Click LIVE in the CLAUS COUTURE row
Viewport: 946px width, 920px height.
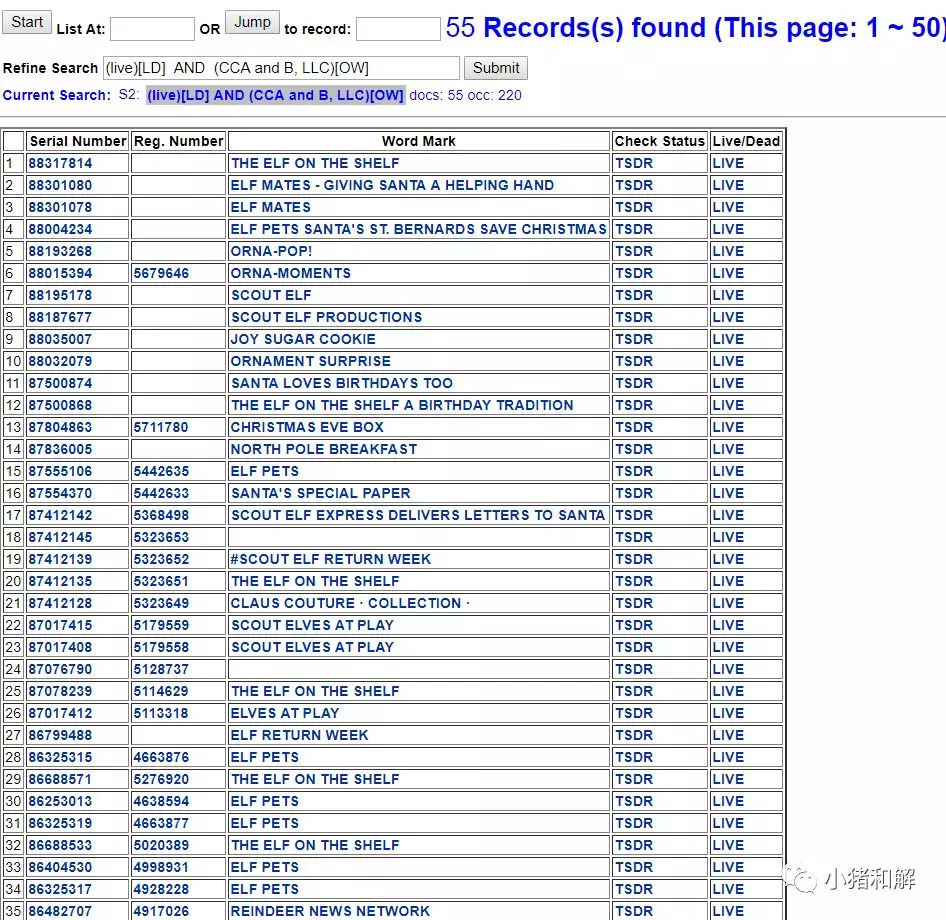pyautogui.click(x=728, y=603)
